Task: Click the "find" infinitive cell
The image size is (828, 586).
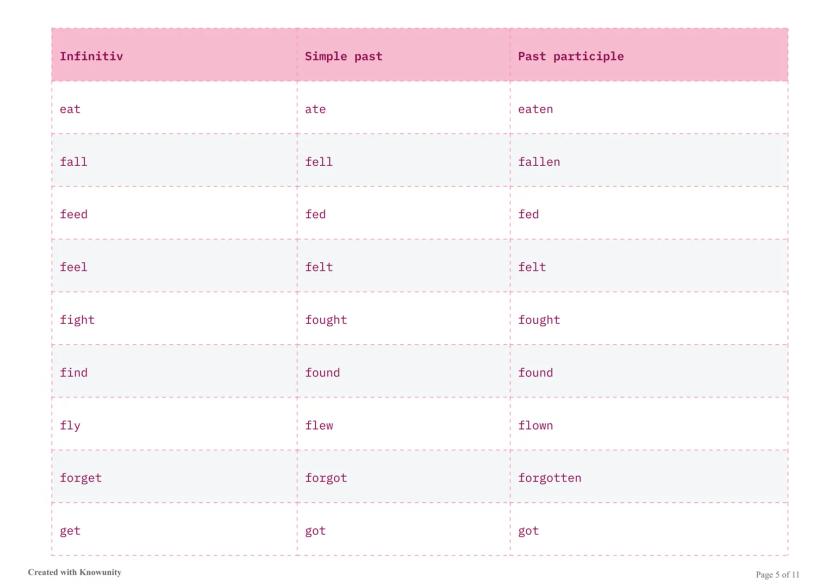Action: (x=74, y=373)
